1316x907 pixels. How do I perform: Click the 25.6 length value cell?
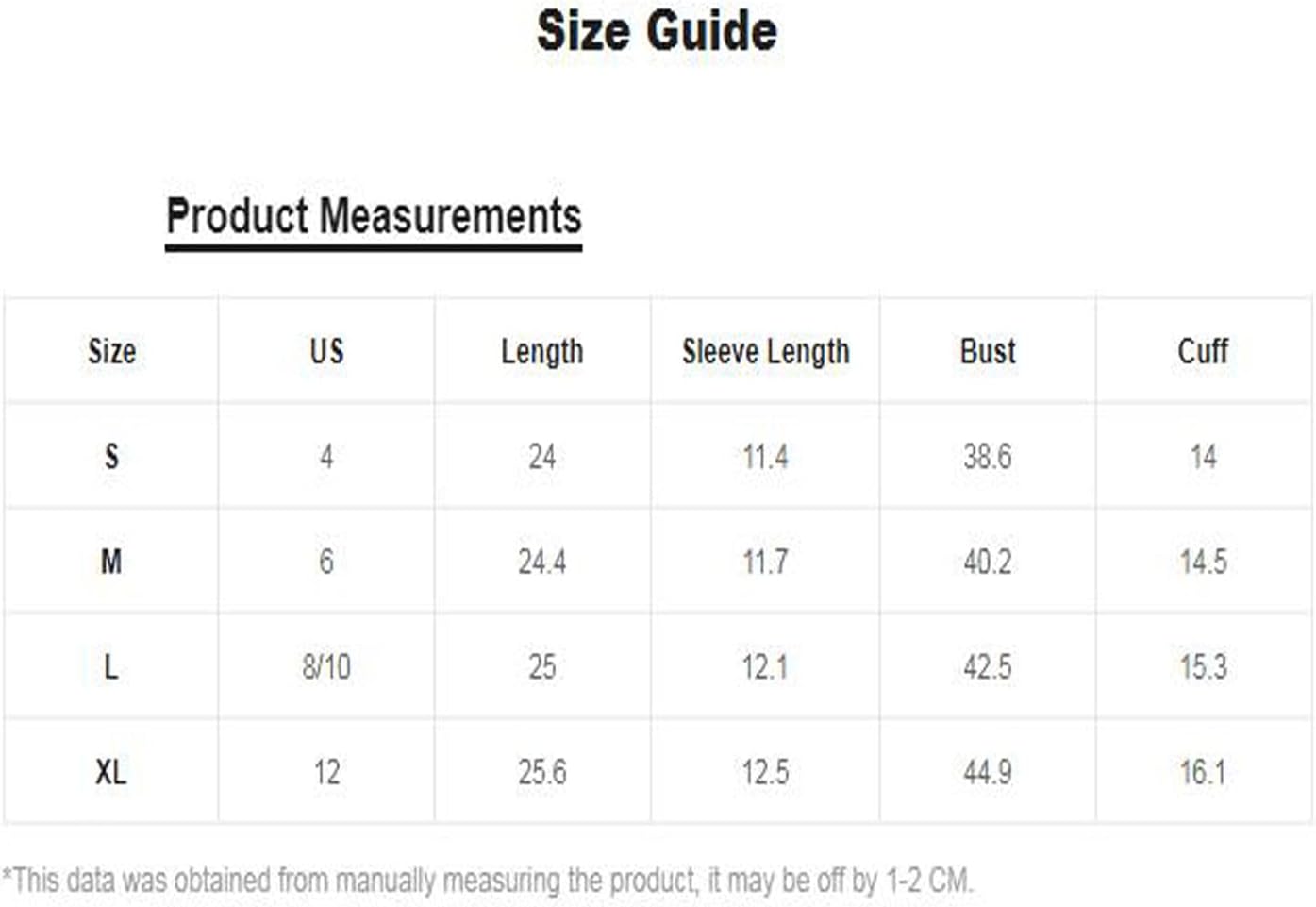coord(542,772)
